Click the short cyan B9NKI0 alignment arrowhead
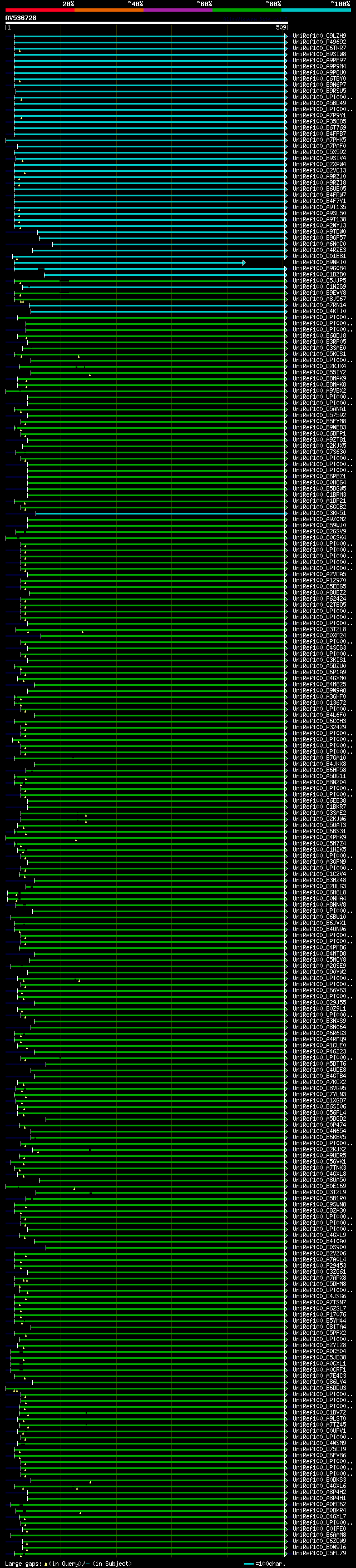This screenshot has height=1568, width=356. point(244,263)
